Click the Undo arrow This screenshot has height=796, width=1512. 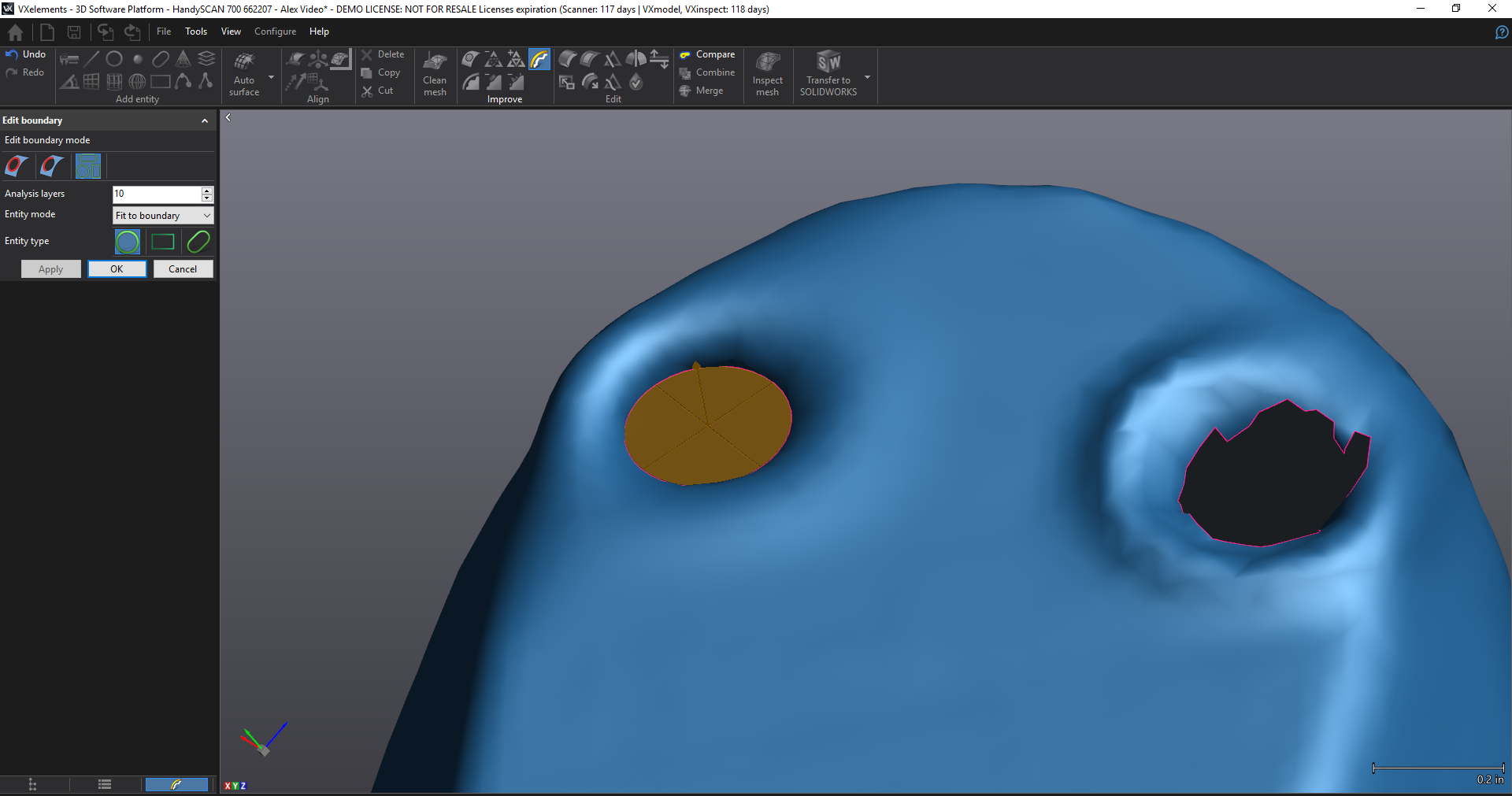tap(12, 54)
